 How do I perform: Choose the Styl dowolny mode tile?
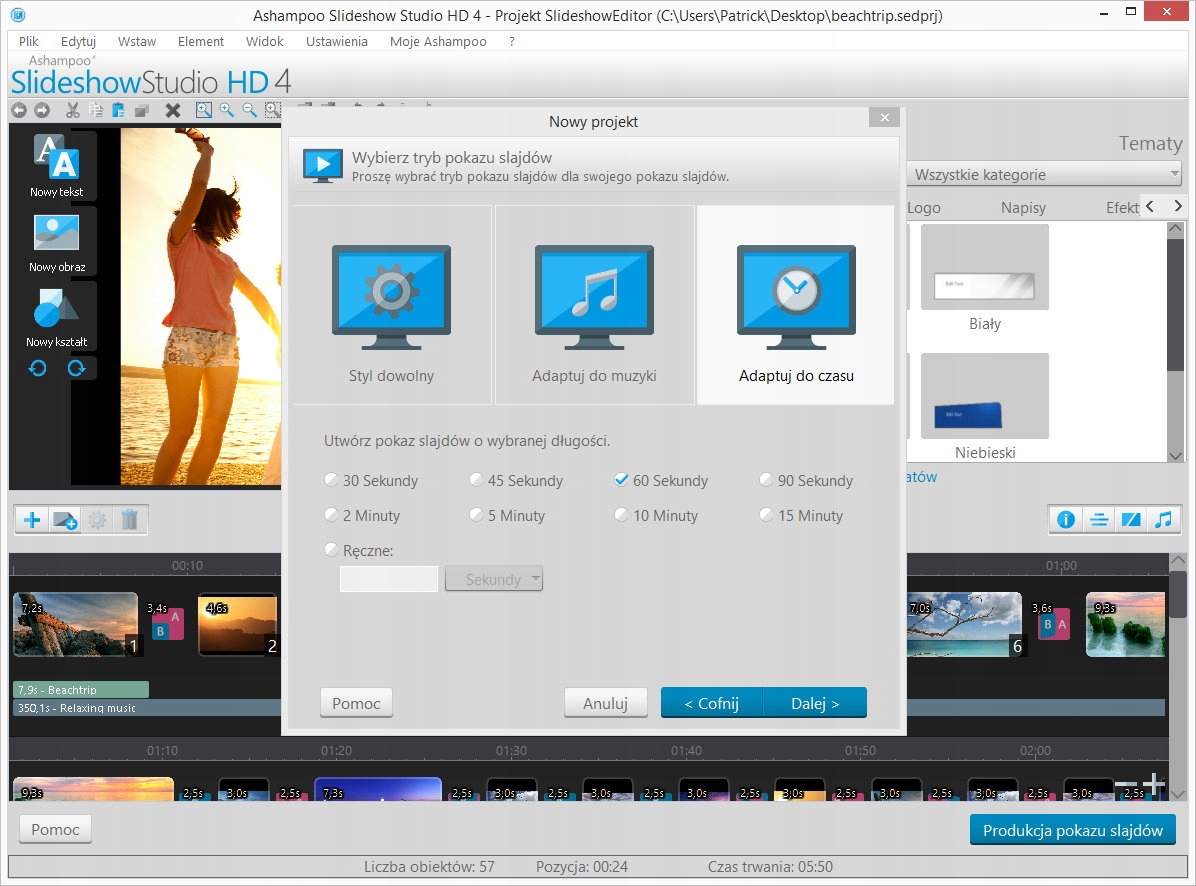(391, 304)
